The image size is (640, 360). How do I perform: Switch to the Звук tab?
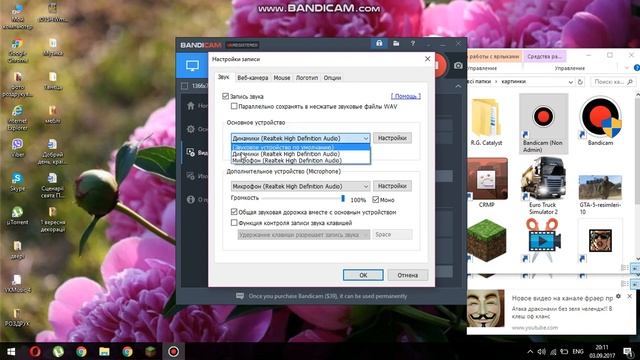pos(223,77)
